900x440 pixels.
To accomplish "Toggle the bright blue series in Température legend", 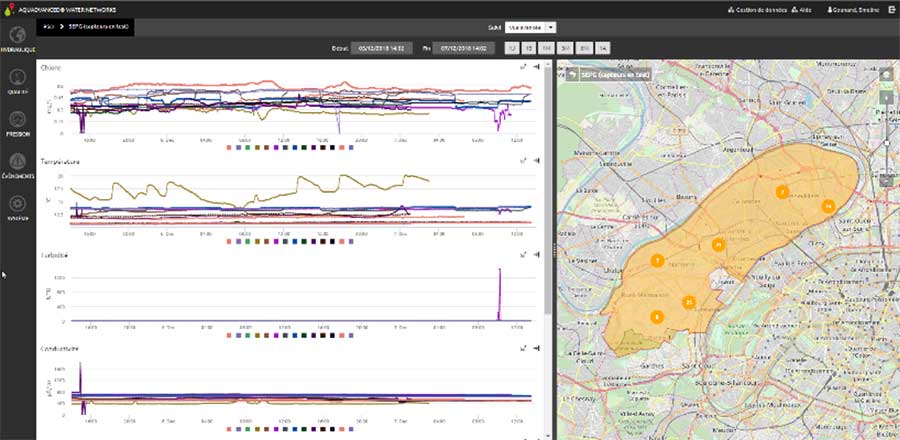I will tap(294, 242).
